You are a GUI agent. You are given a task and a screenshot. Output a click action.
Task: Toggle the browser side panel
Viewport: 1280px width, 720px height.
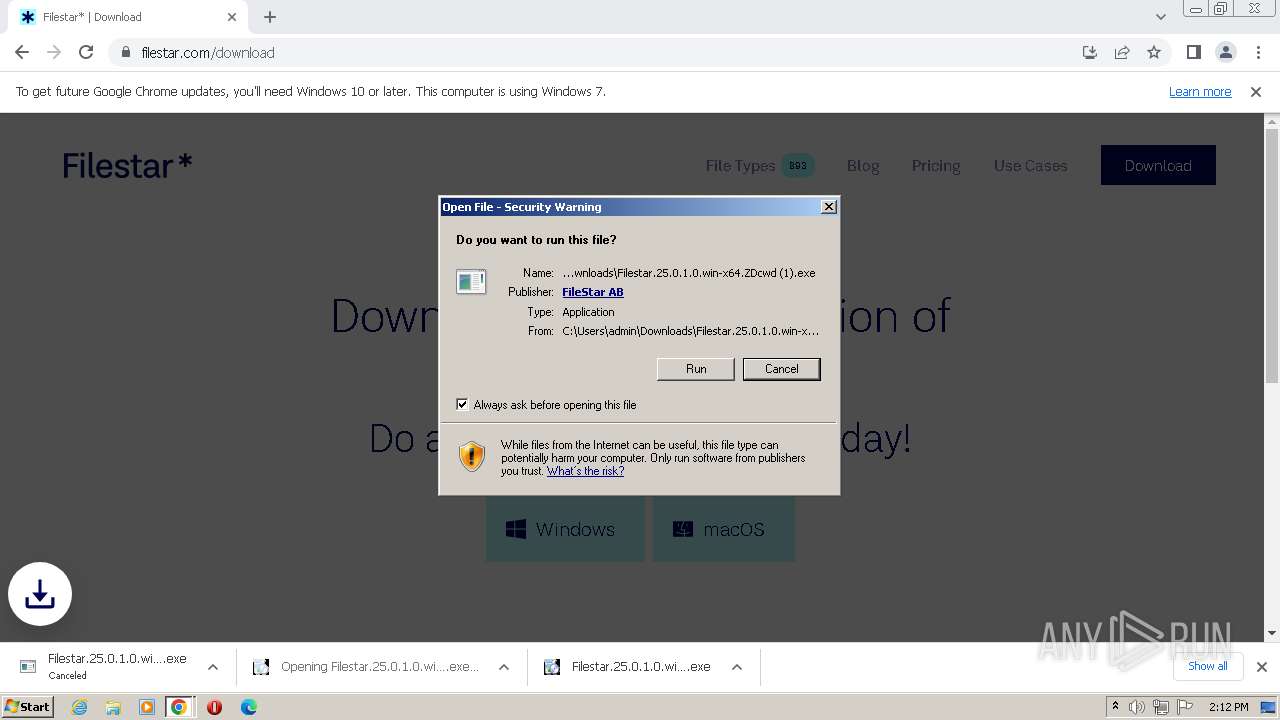coord(1193,52)
